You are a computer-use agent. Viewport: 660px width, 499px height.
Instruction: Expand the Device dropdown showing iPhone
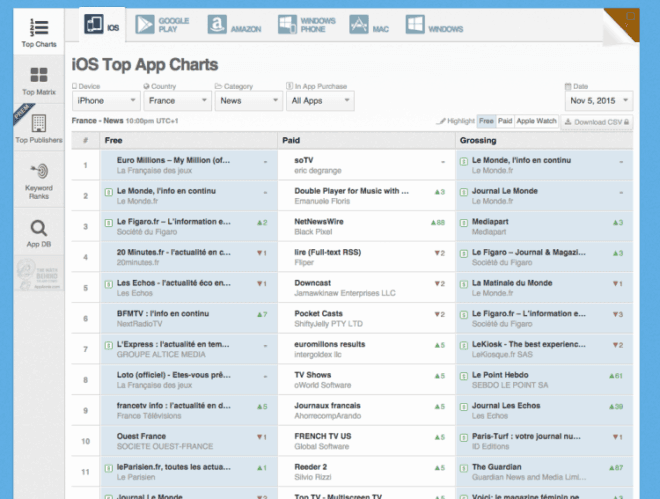click(x=105, y=101)
